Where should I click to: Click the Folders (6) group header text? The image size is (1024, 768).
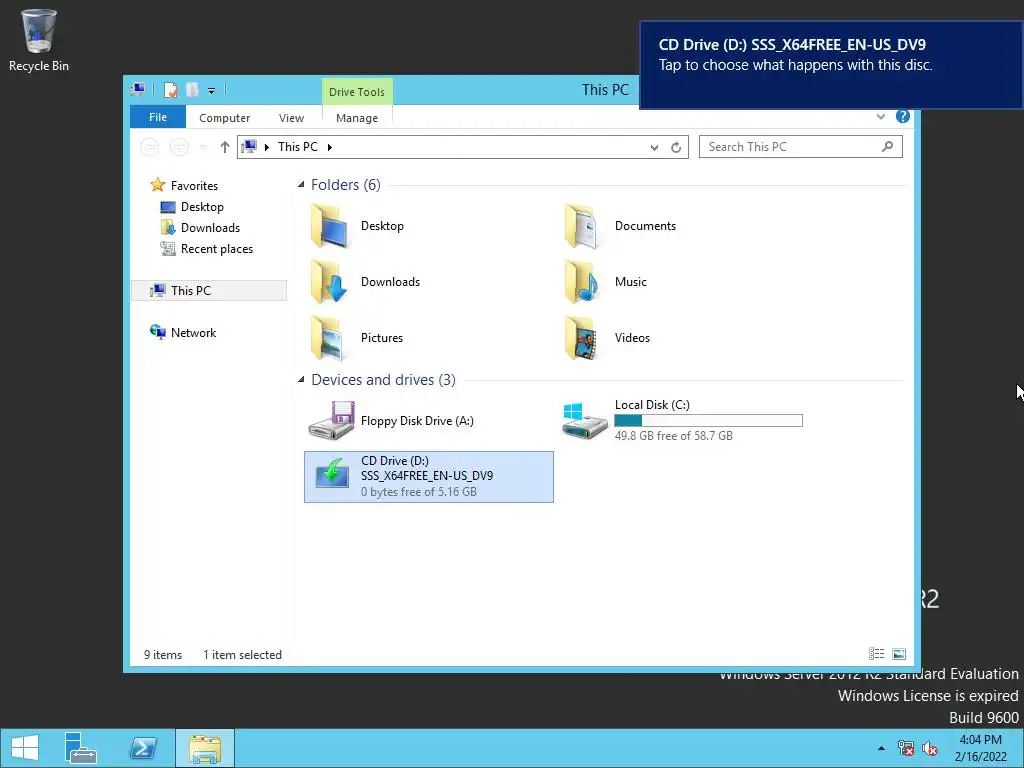point(345,185)
